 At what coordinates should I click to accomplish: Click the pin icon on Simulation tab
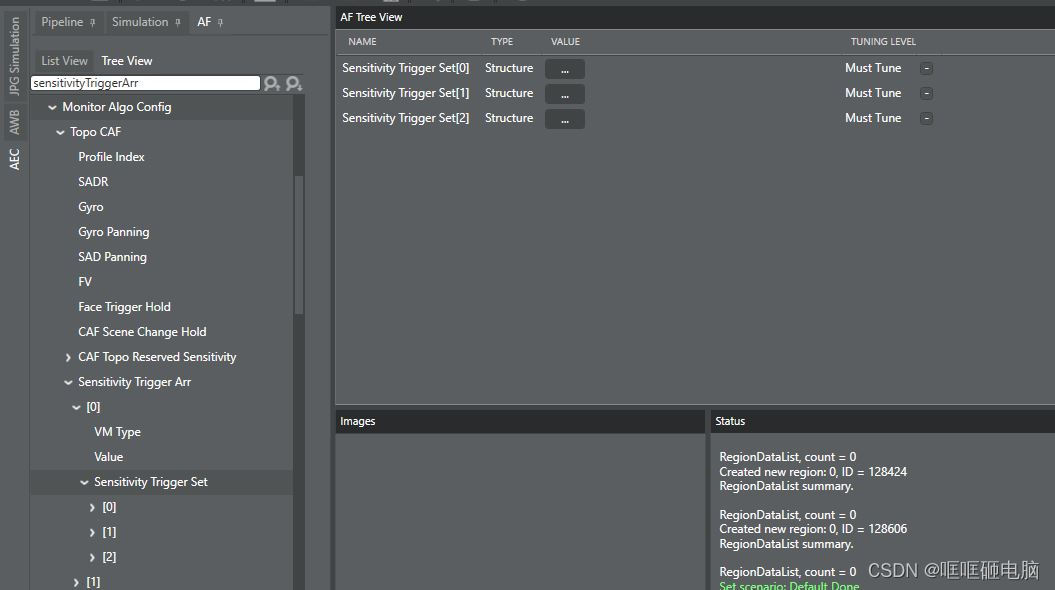pos(178,22)
